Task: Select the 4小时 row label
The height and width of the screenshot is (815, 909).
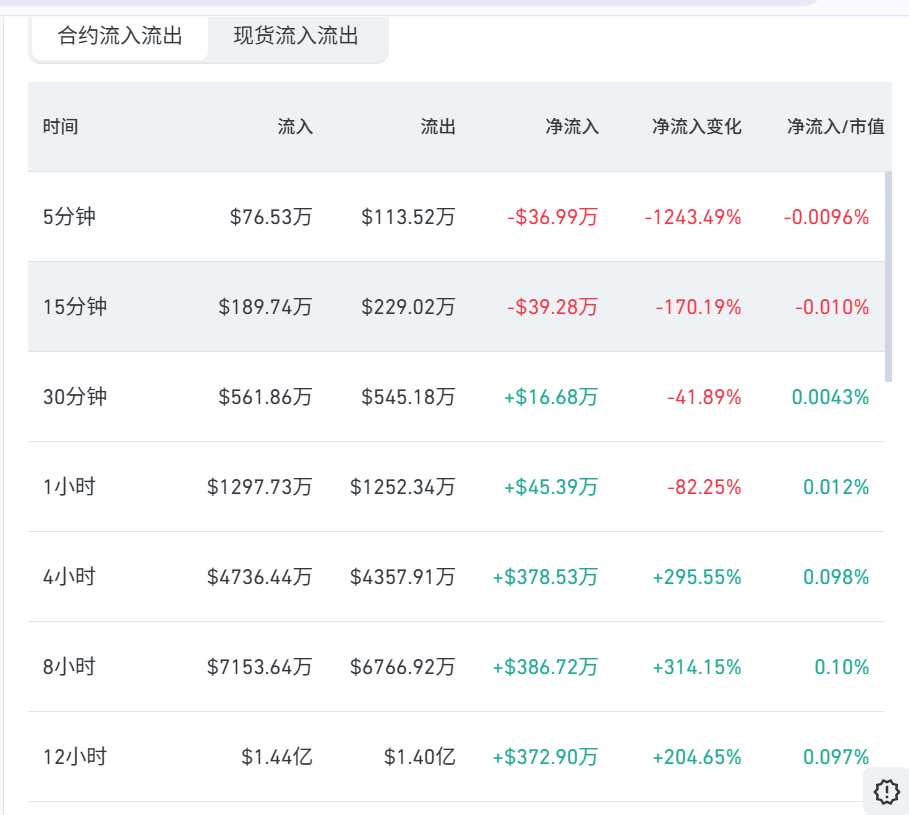Action: [x=69, y=577]
